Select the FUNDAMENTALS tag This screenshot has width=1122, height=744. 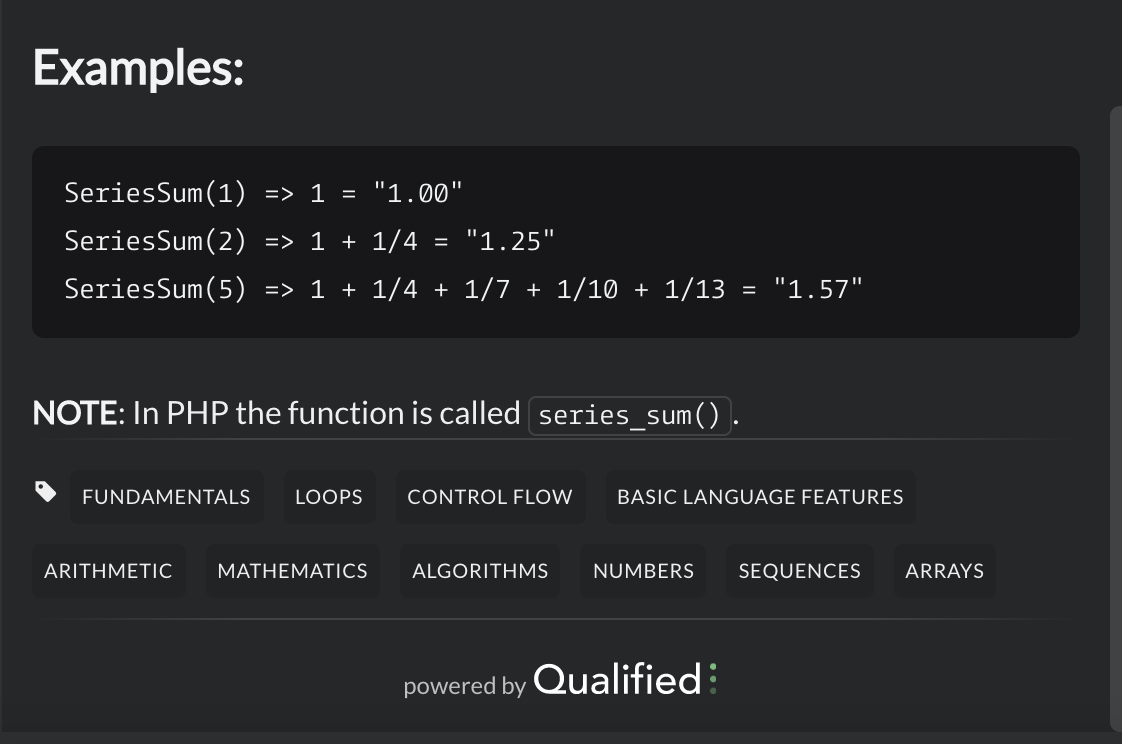166,496
